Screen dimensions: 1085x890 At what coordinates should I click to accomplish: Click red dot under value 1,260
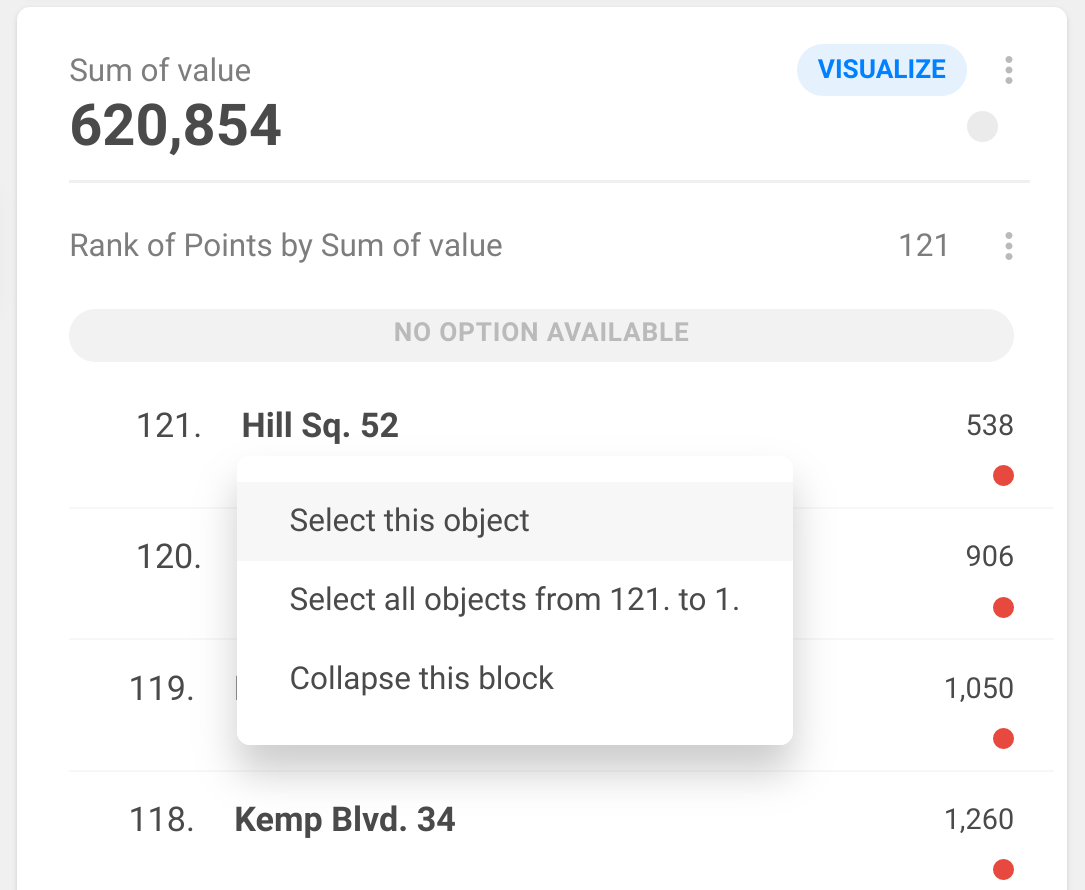[x=1003, y=869]
